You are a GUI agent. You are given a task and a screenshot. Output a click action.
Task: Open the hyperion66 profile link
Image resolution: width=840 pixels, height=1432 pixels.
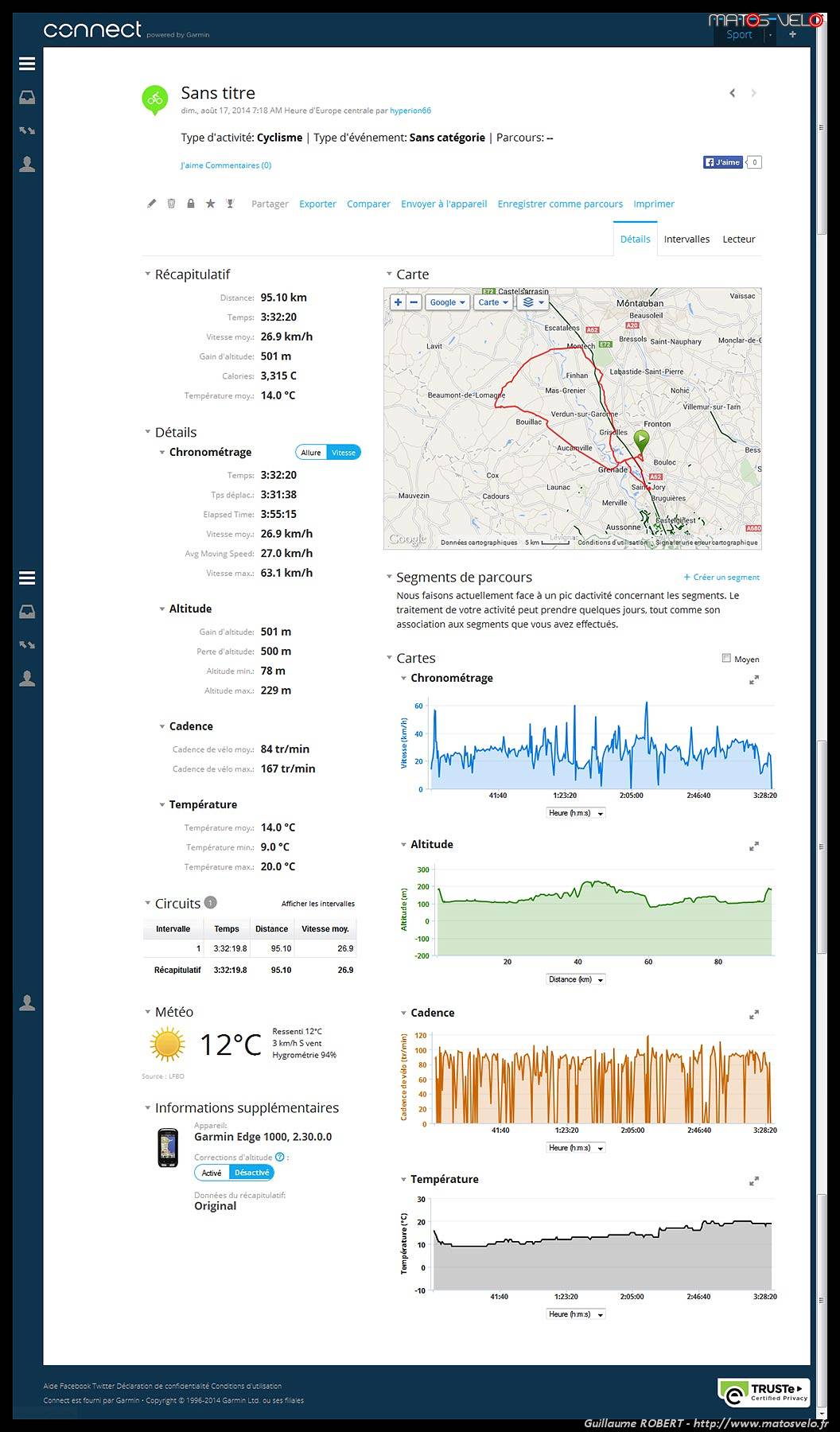410,111
